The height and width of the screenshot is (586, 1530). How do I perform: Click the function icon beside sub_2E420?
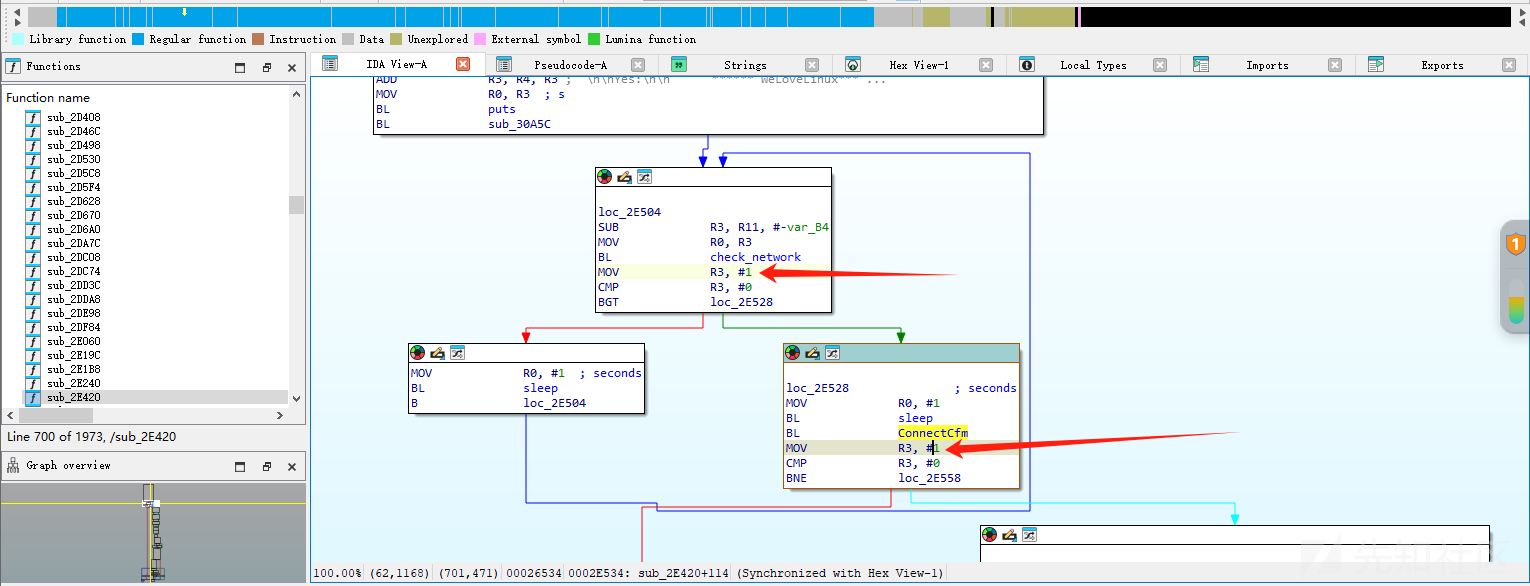coord(32,397)
